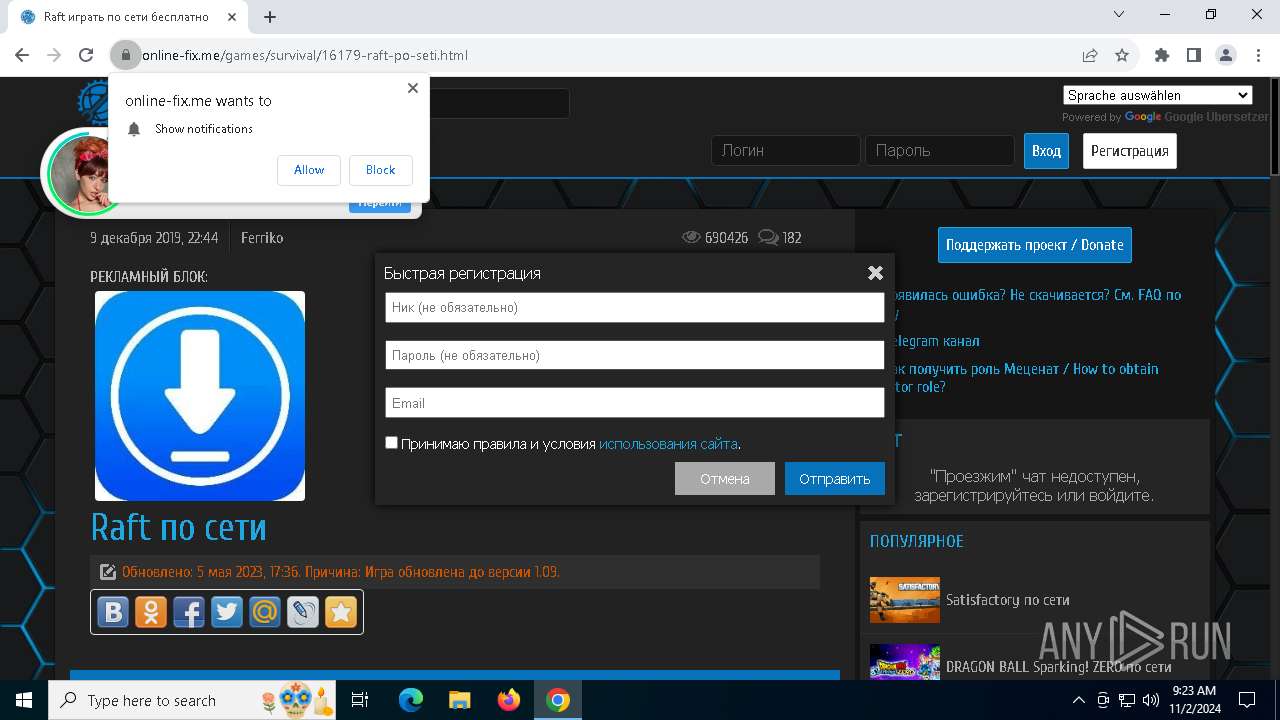
Task: Allow notifications from online-fix.me
Action: click(x=309, y=170)
